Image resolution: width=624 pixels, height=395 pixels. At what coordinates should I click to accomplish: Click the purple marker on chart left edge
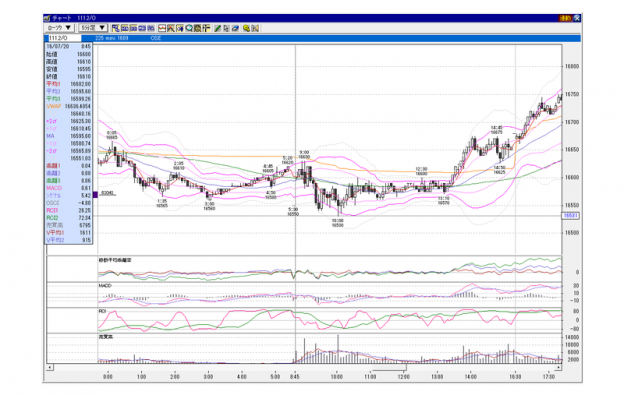coord(95,195)
